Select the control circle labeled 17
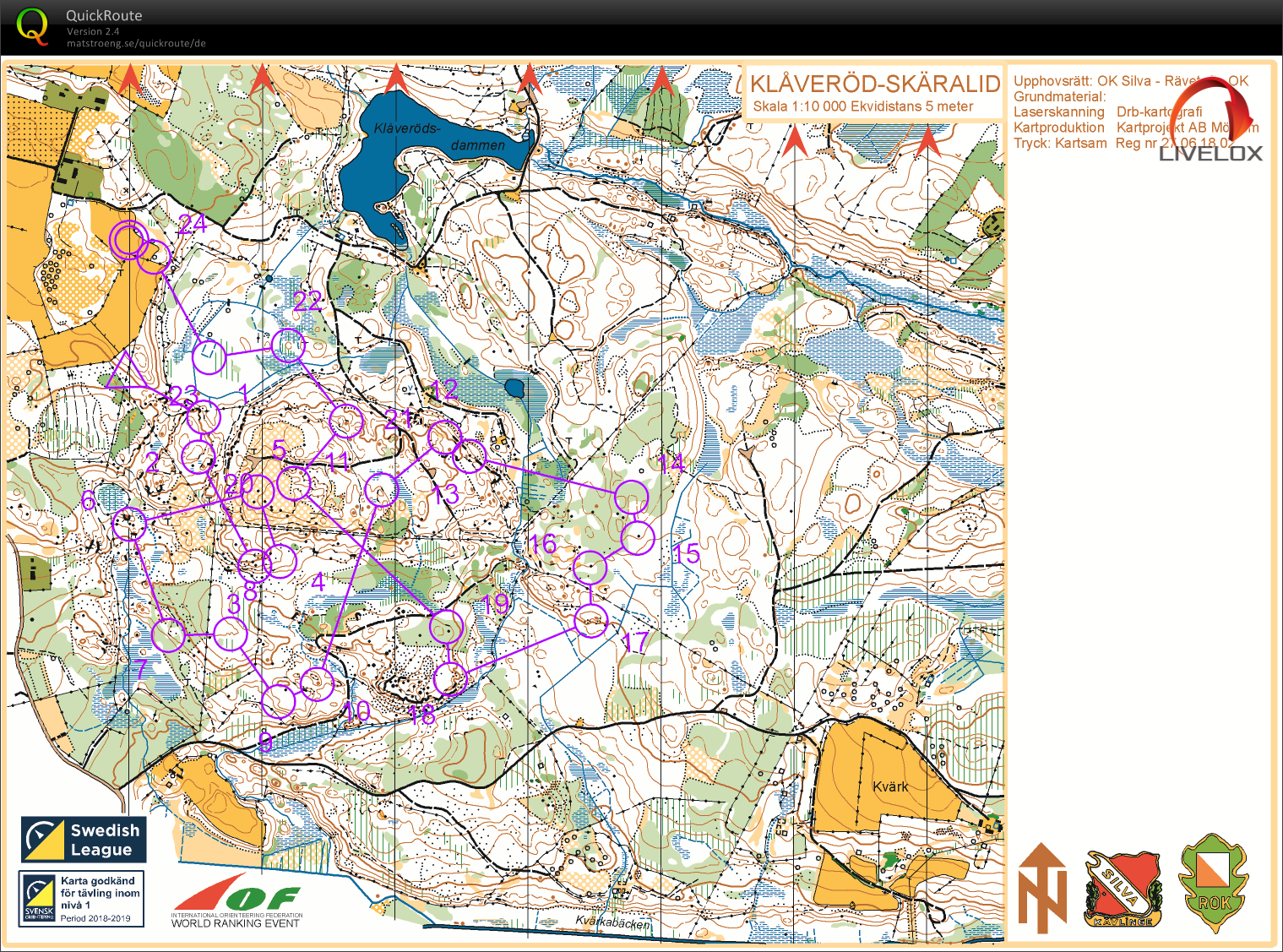The width and height of the screenshot is (1283, 952). pyautogui.click(x=590, y=622)
